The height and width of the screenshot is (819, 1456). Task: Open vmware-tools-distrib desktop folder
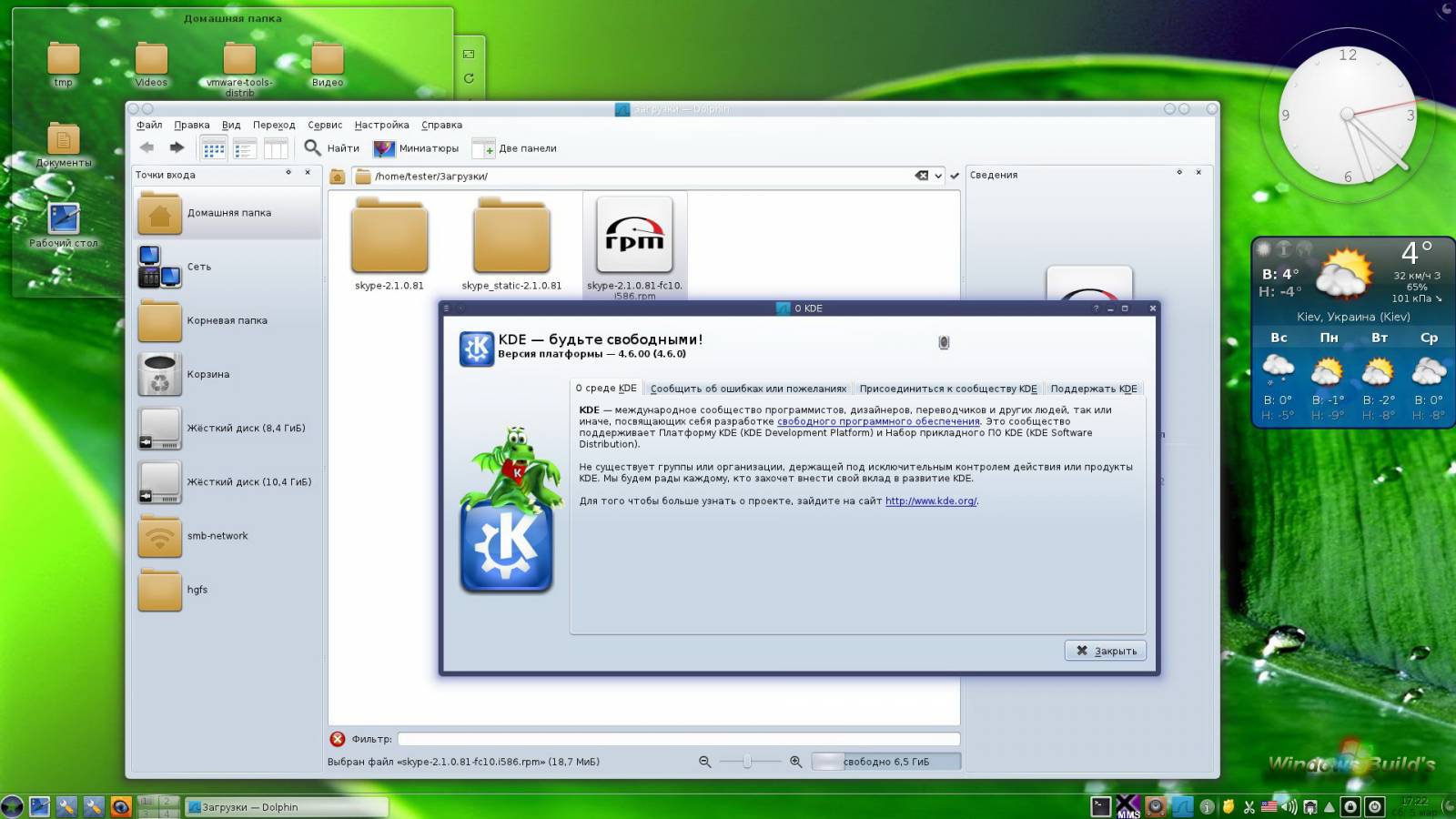click(x=239, y=68)
